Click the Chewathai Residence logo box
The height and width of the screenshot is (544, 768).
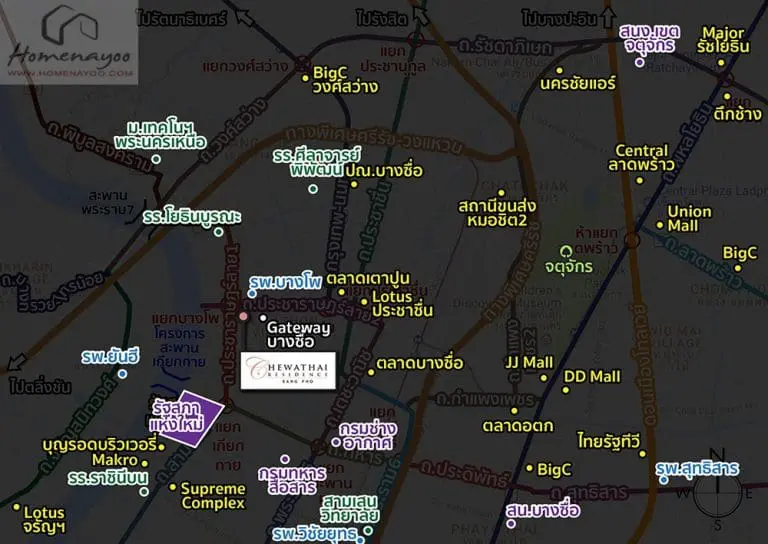point(288,371)
